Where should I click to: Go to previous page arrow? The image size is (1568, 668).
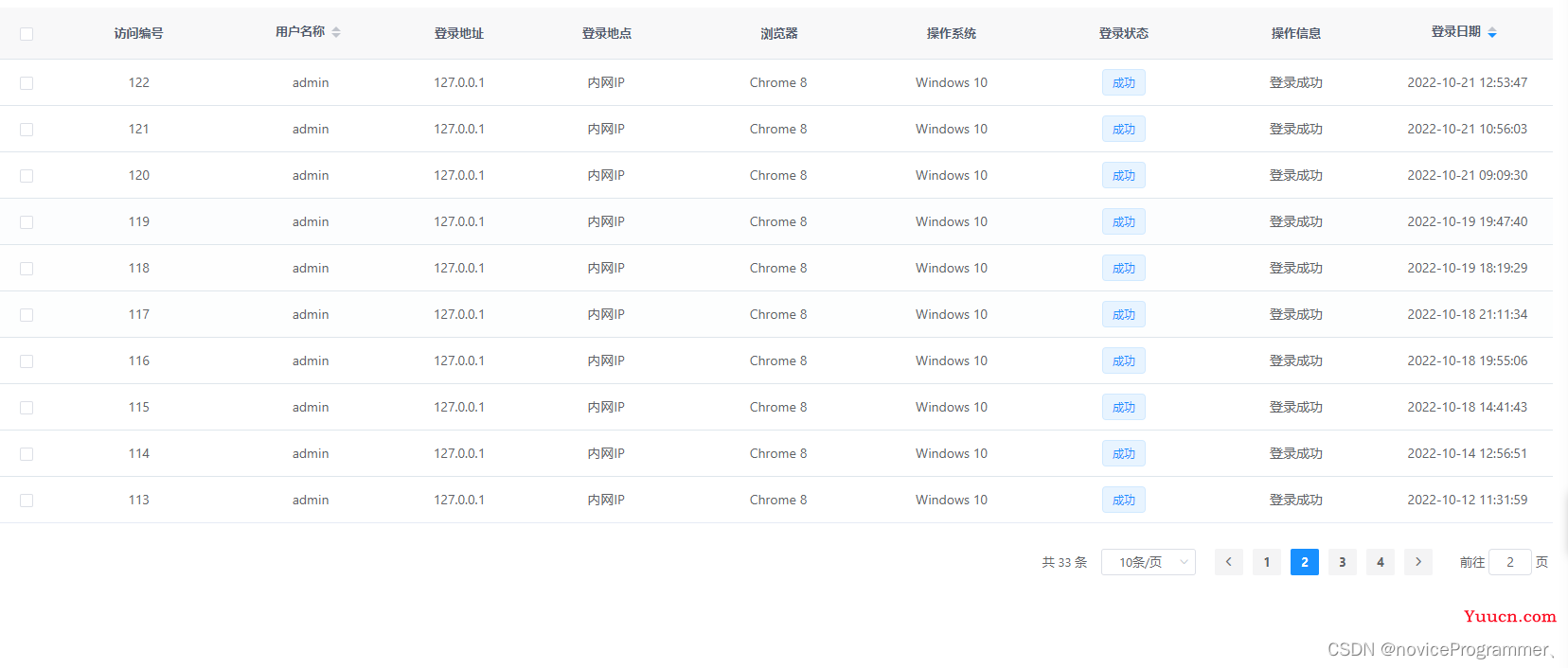point(1229,562)
